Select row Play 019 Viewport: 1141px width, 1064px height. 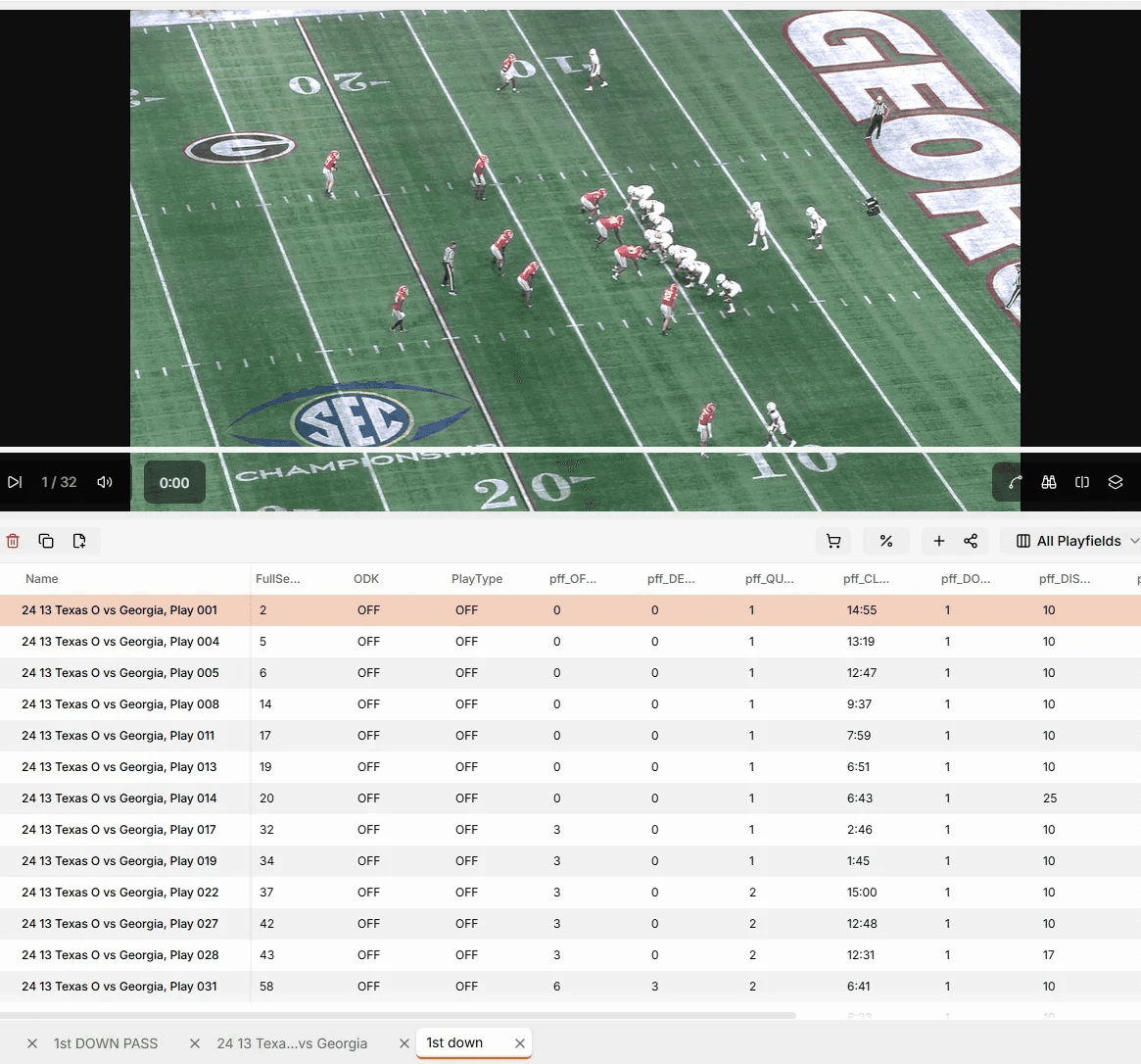pos(570,860)
